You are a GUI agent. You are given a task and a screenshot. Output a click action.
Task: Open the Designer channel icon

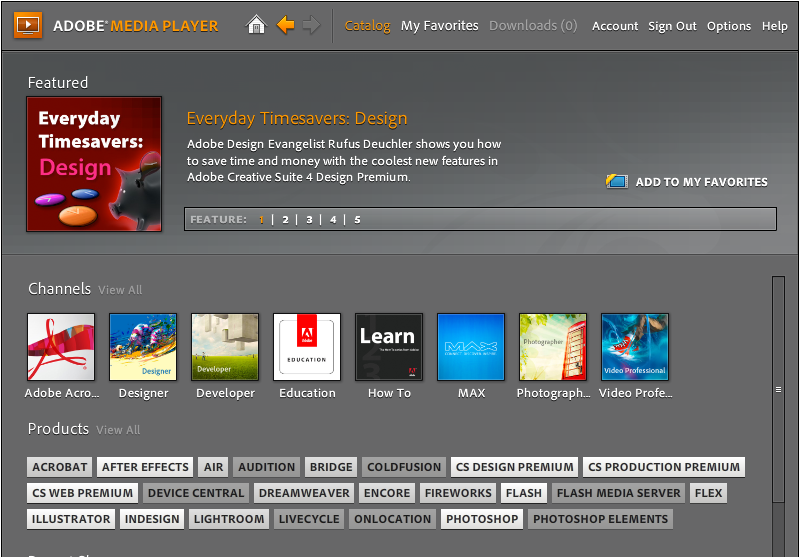[143, 347]
